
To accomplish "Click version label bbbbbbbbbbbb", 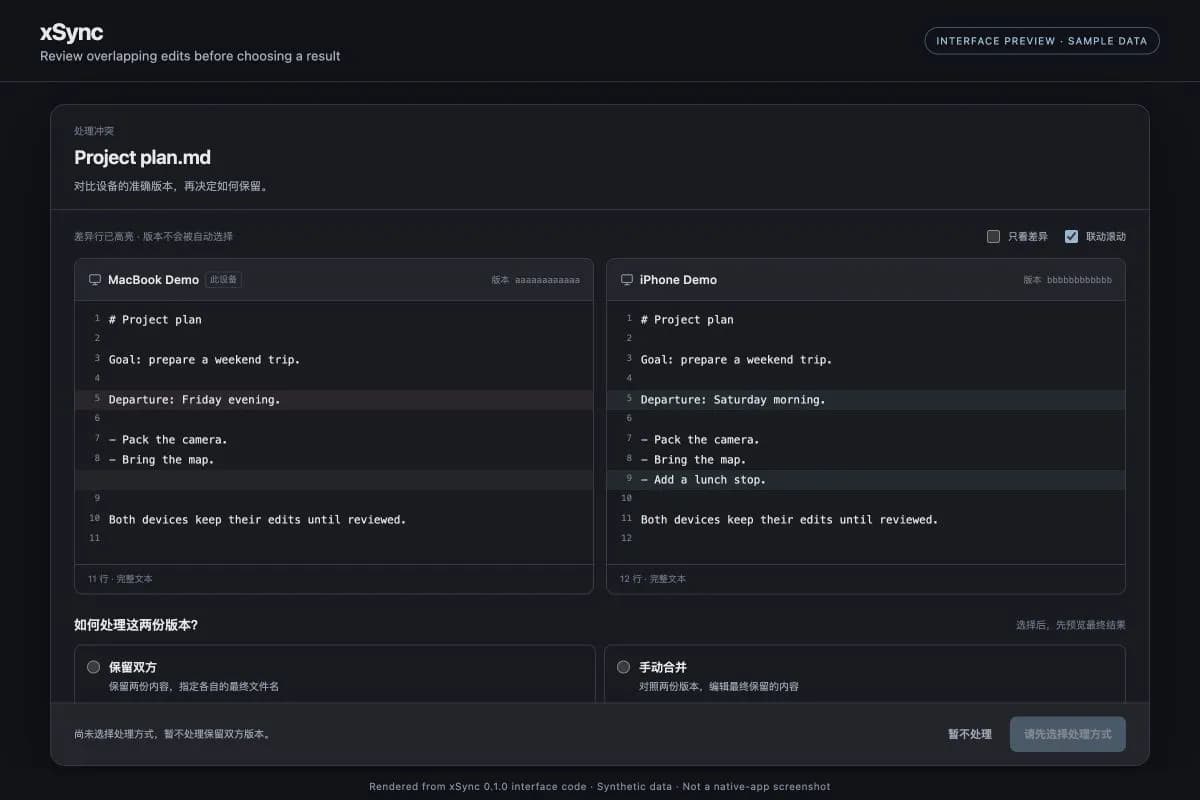I will 1079,280.
